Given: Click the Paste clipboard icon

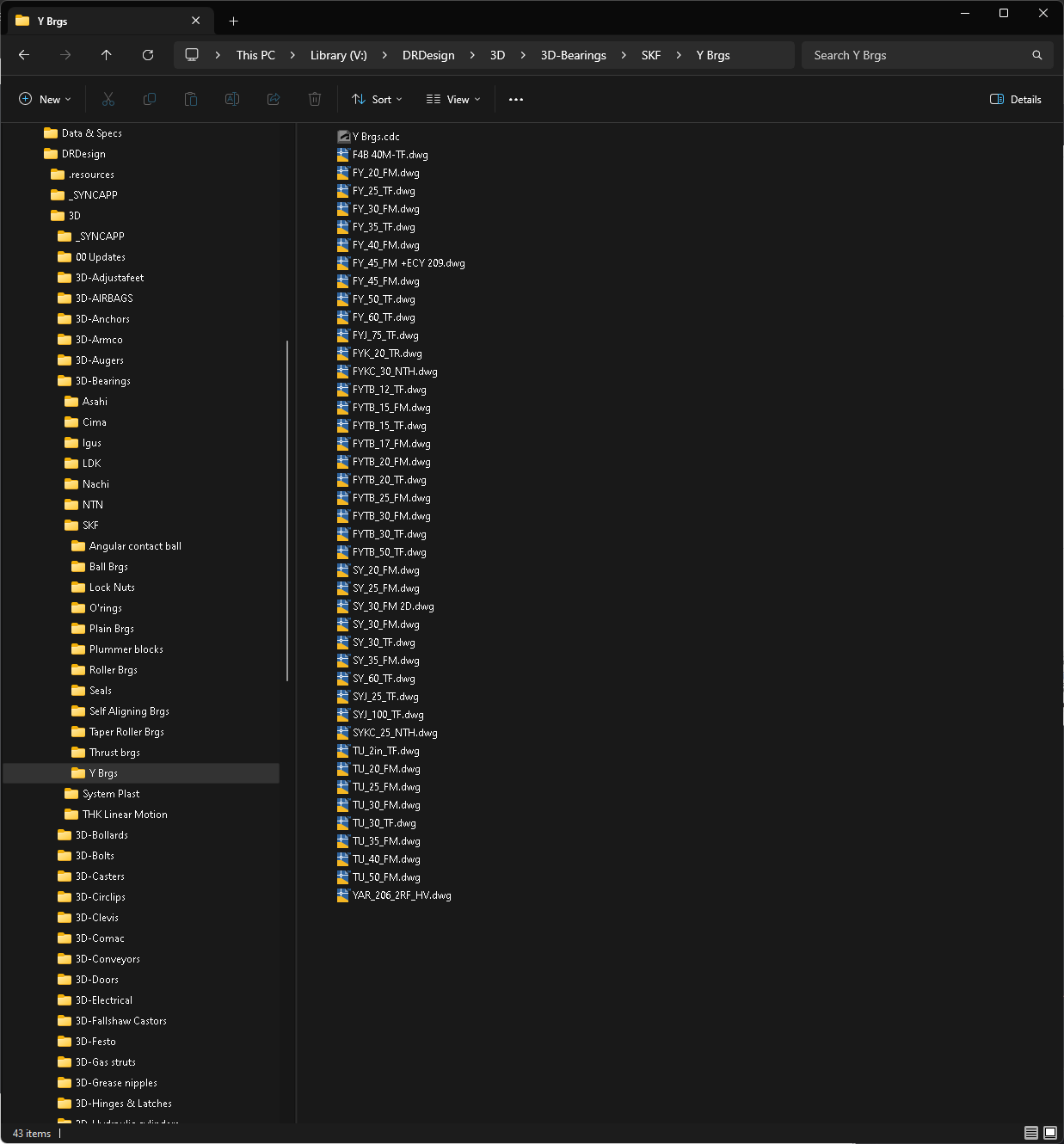Looking at the screenshot, I should tap(191, 100).
